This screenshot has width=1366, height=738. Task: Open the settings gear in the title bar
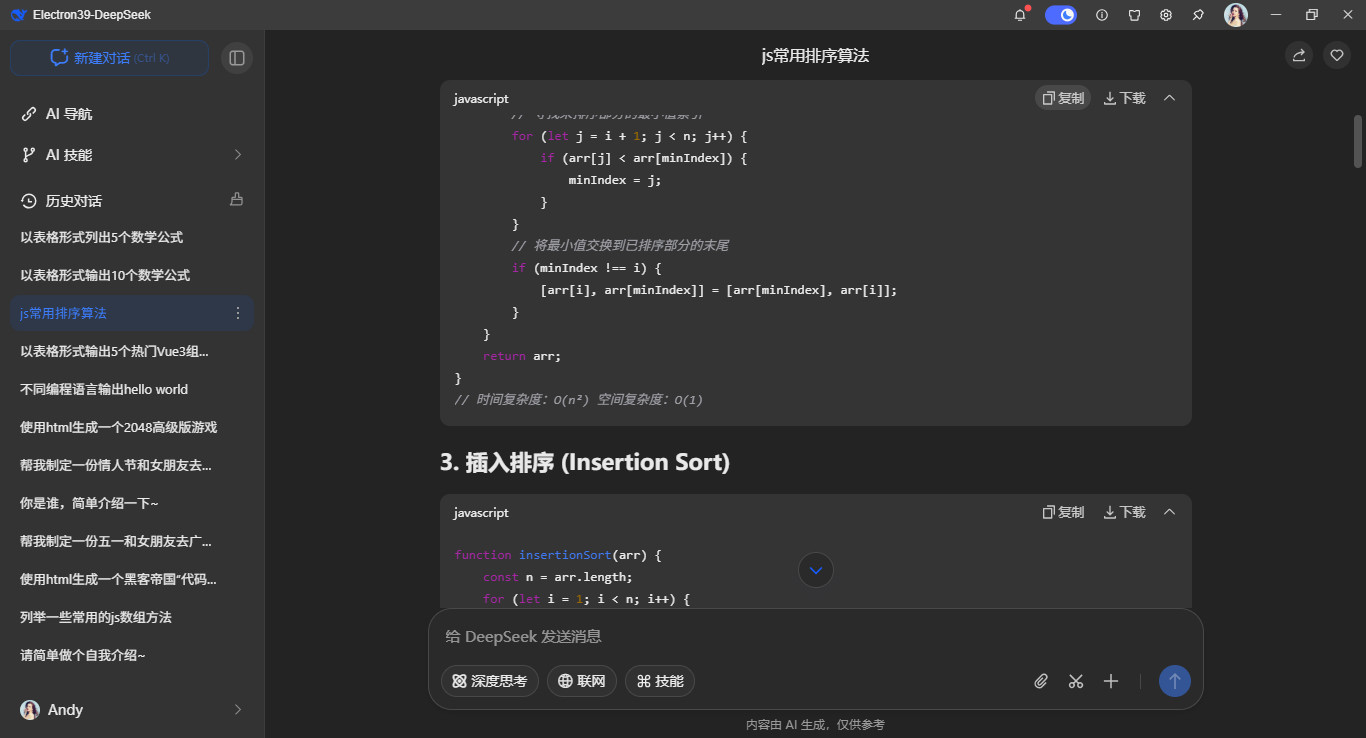[x=1165, y=15]
